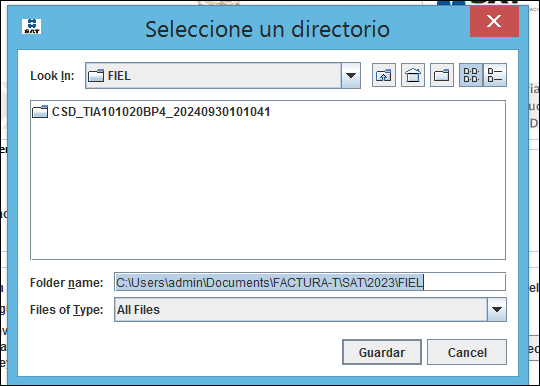Click the Guardar button
Image resolution: width=540 pixels, height=386 pixels.
tap(382, 352)
